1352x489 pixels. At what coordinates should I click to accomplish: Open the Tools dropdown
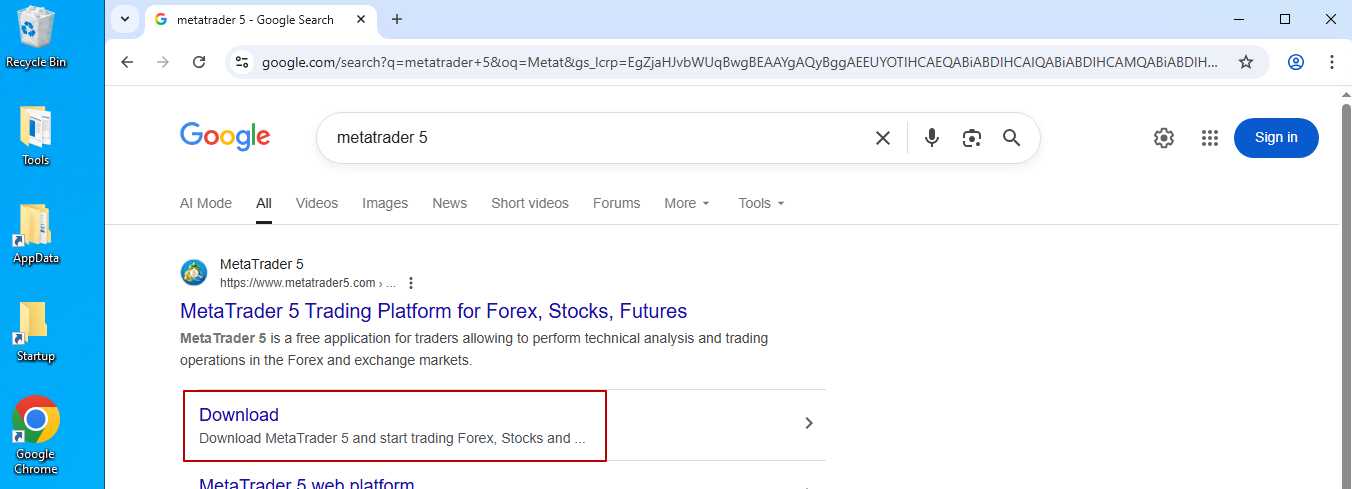761,203
